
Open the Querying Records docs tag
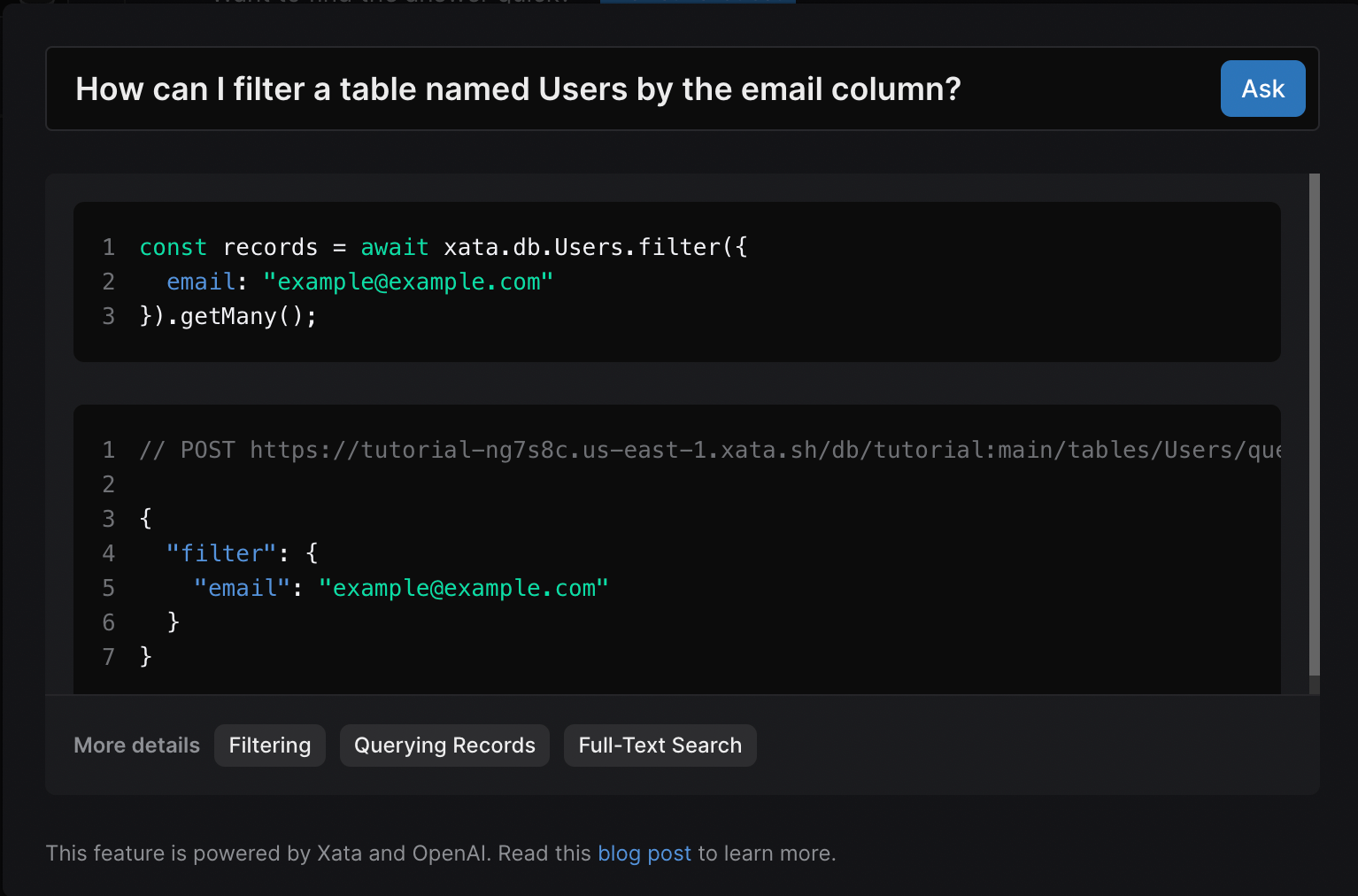pyautogui.click(x=444, y=745)
